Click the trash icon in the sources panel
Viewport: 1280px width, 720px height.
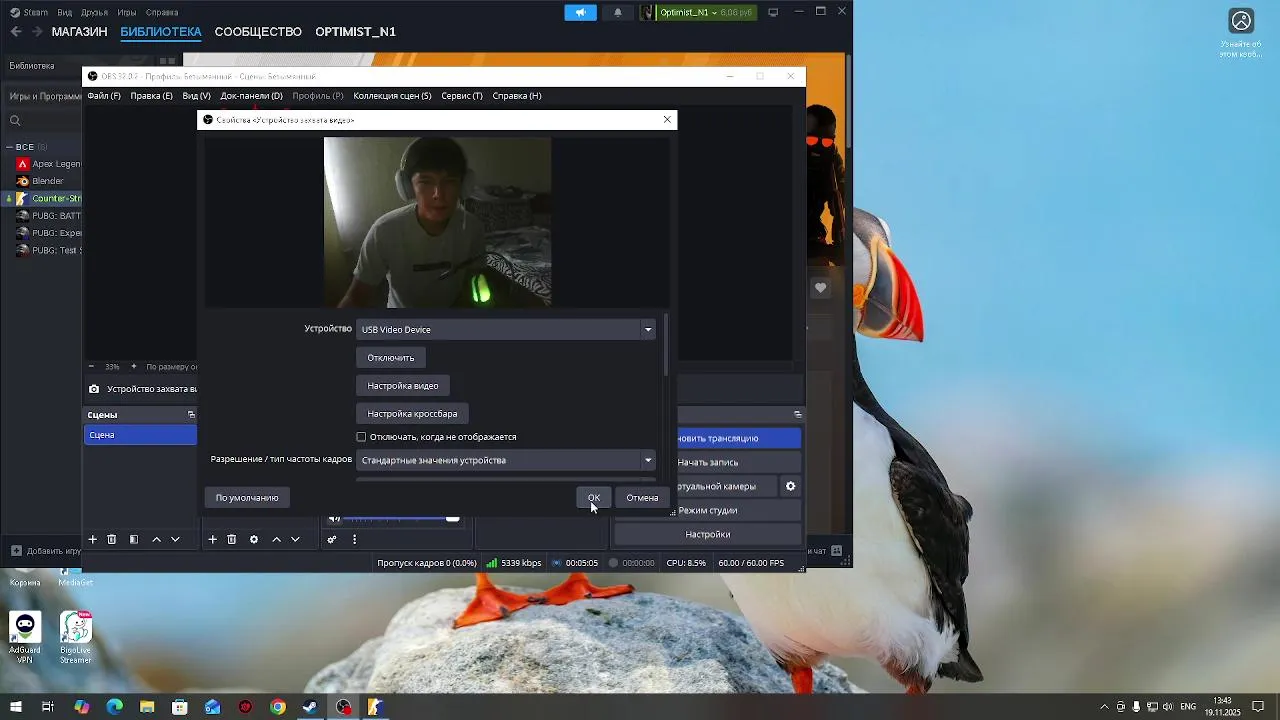(231, 539)
